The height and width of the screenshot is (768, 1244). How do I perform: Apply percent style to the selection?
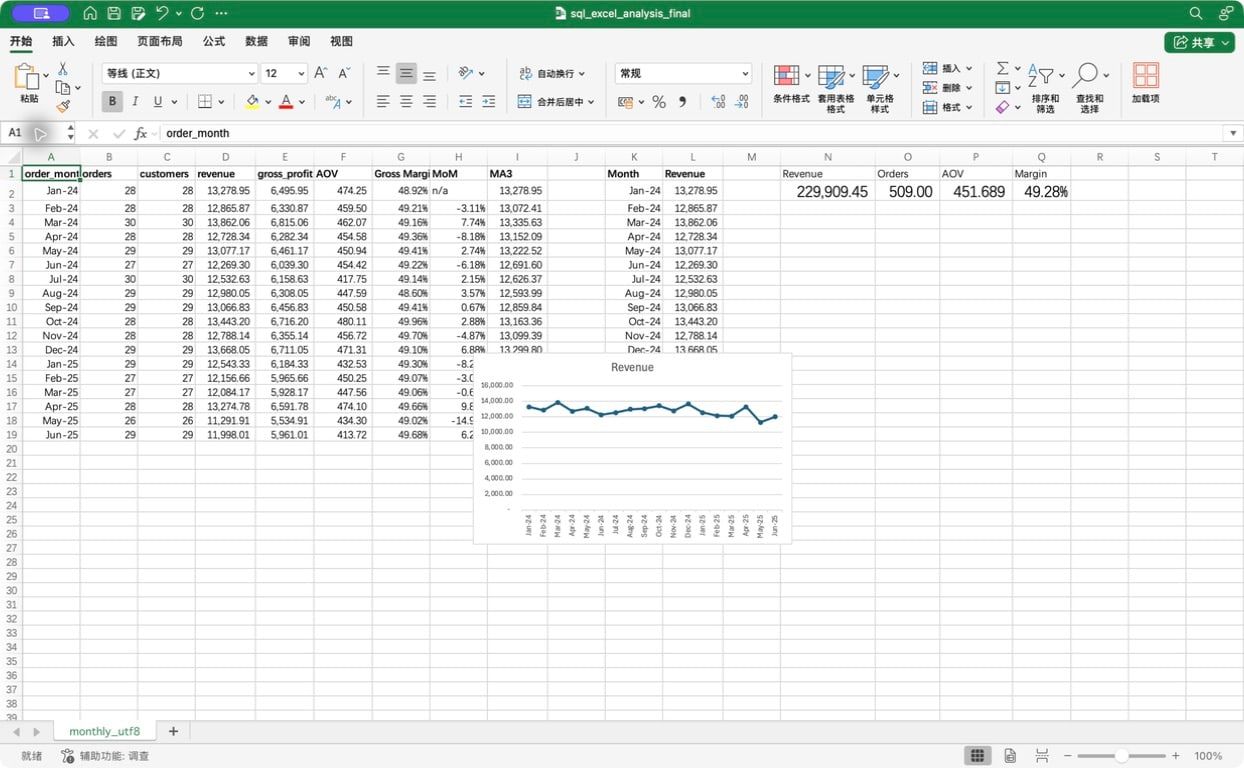659,102
